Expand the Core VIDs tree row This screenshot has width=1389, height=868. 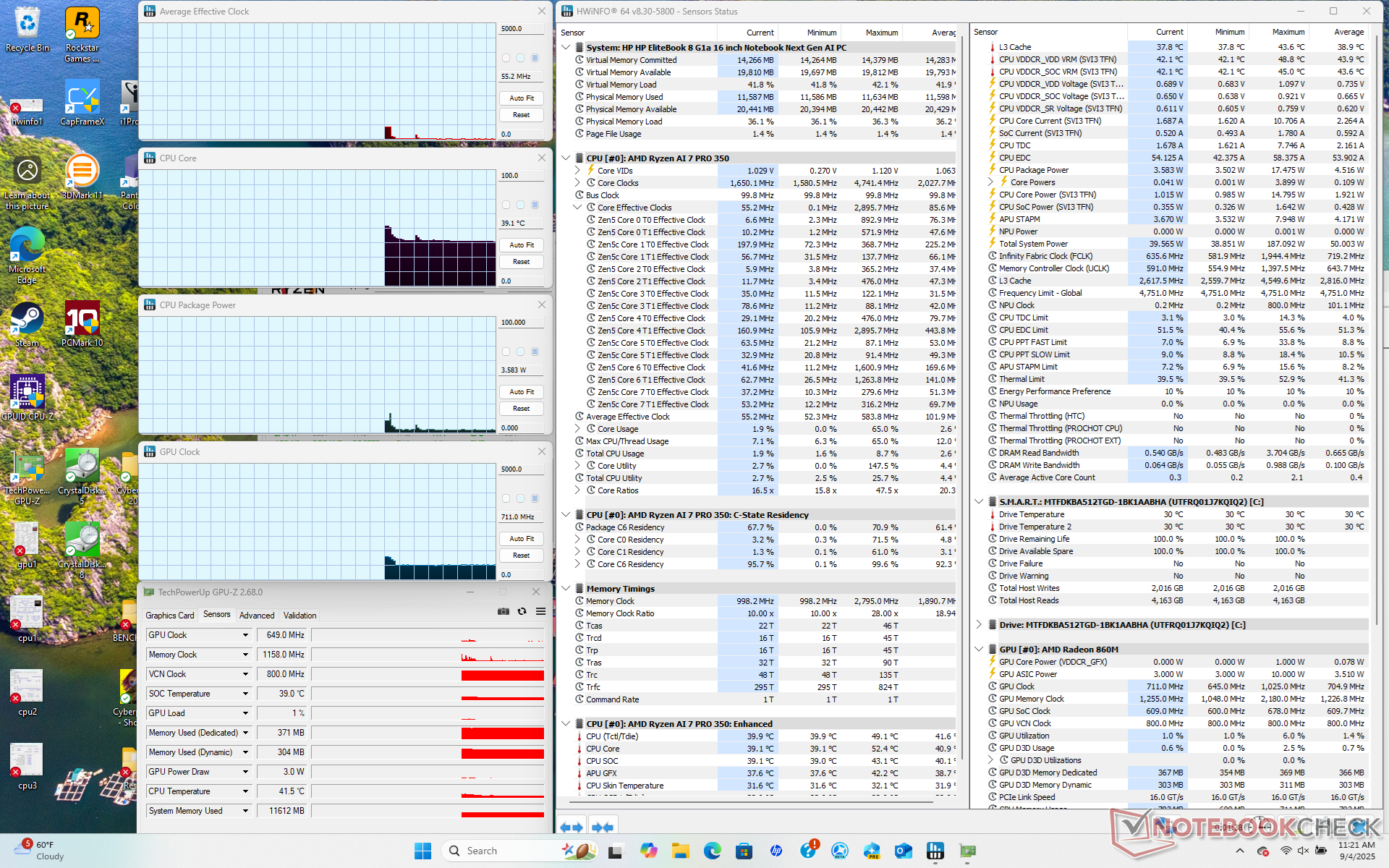tap(577, 171)
